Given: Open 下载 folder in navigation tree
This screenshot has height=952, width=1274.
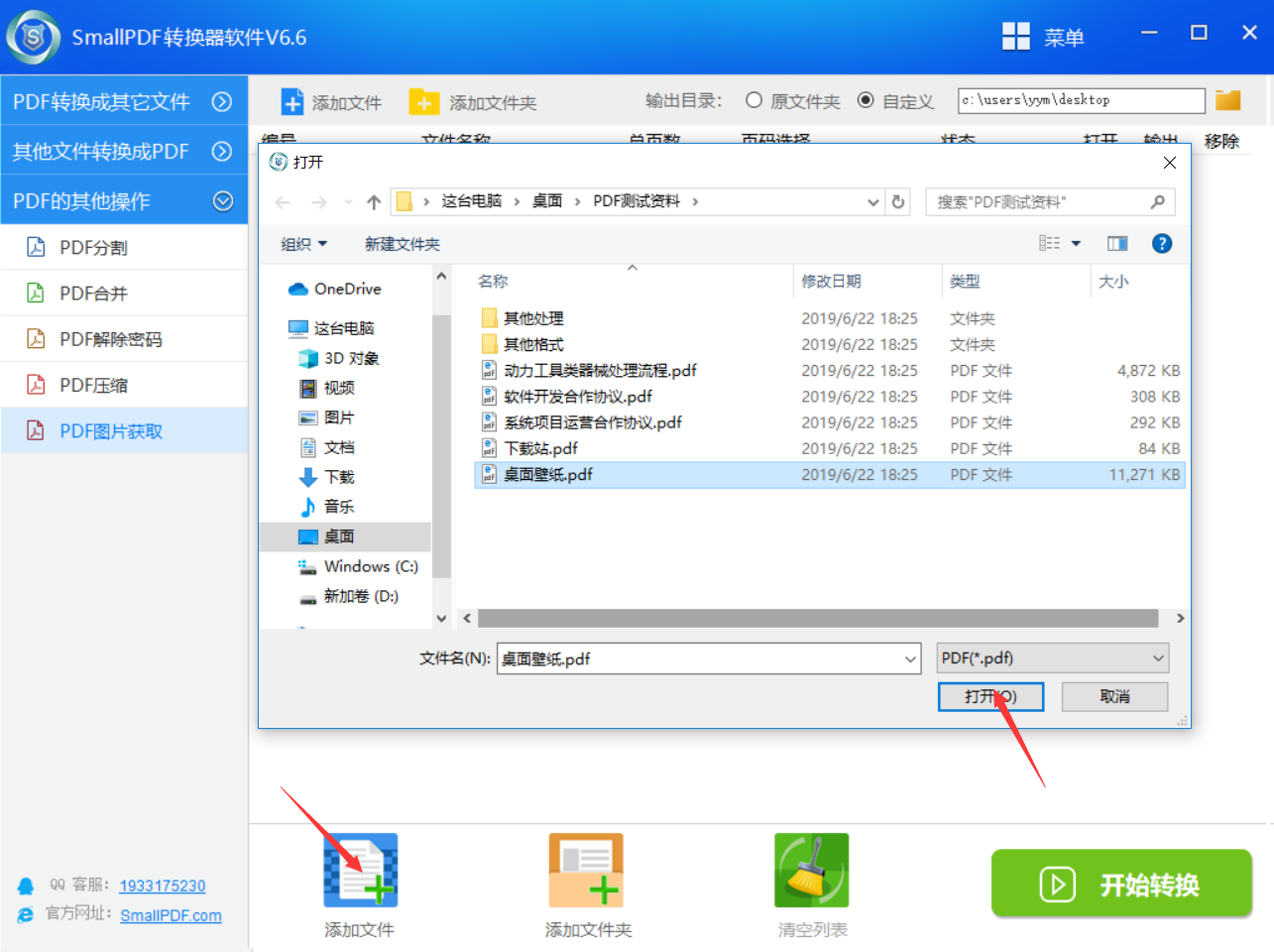Looking at the screenshot, I should click(x=327, y=477).
